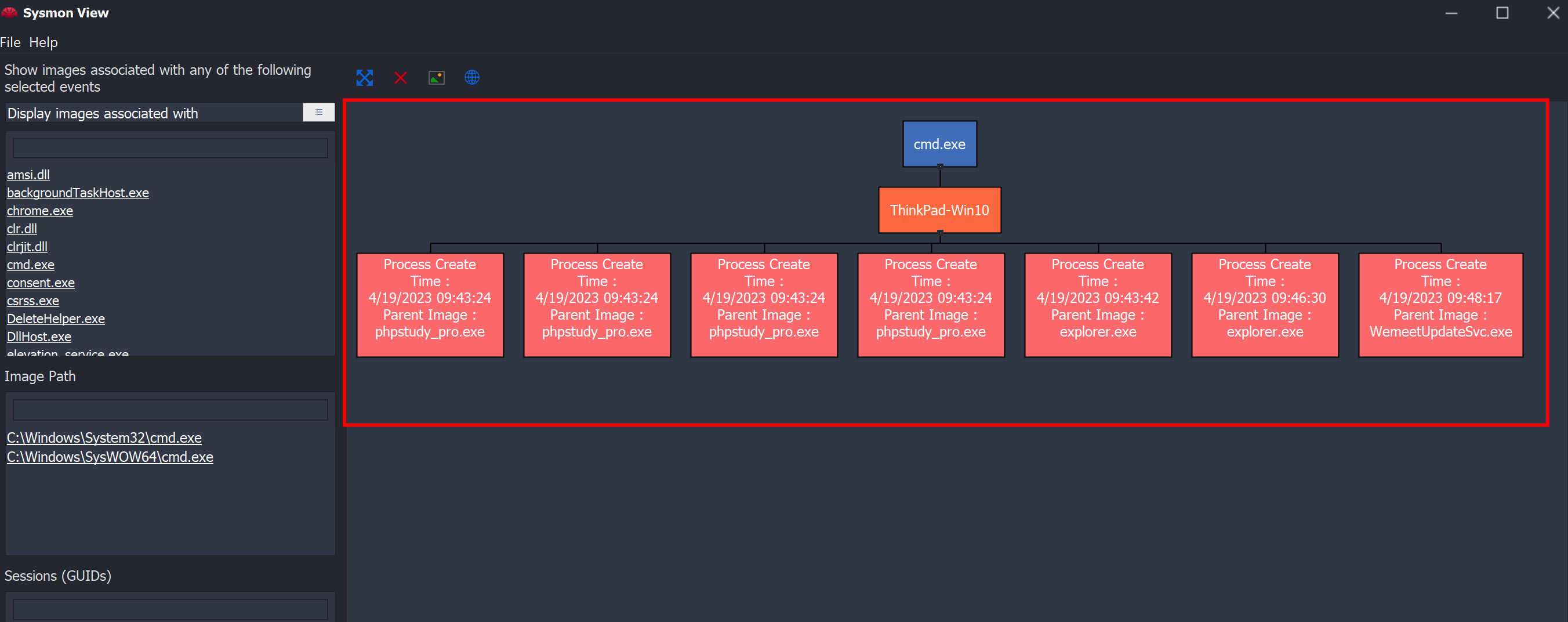Maximize the Sysmon View window
This screenshot has width=1568, height=622.
point(1502,13)
